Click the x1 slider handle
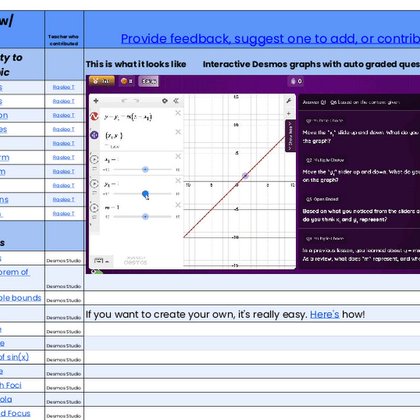Viewport: 420px width, 420px height. [145, 169]
